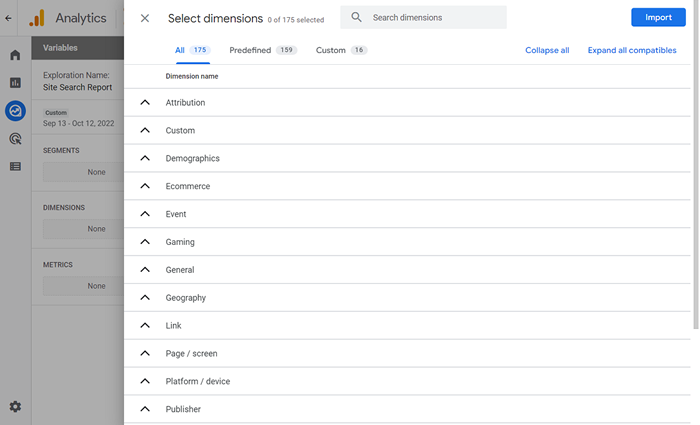Open the Advertising icon in sidebar
Image resolution: width=700 pixels, height=425 pixels.
15,139
